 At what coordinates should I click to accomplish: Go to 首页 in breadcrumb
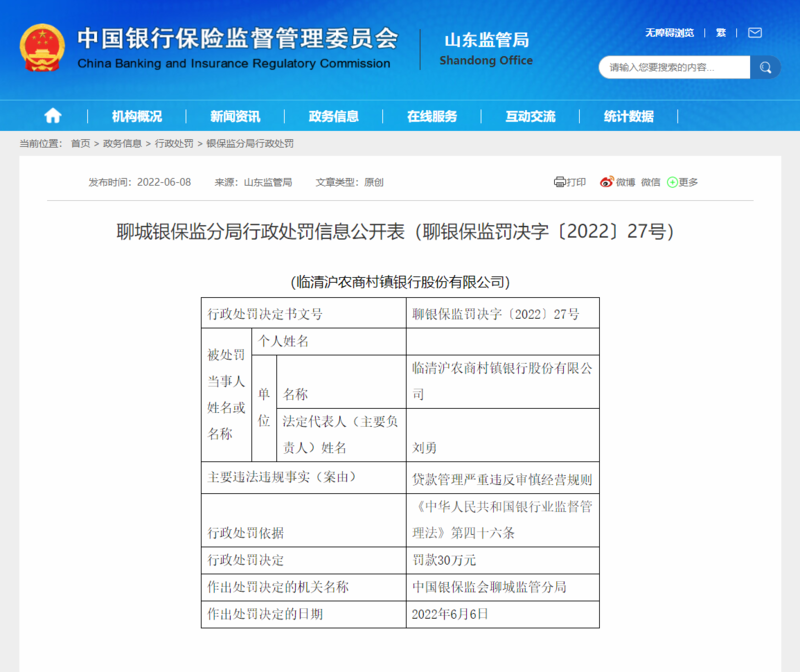pyautogui.click(x=80, y=143)
